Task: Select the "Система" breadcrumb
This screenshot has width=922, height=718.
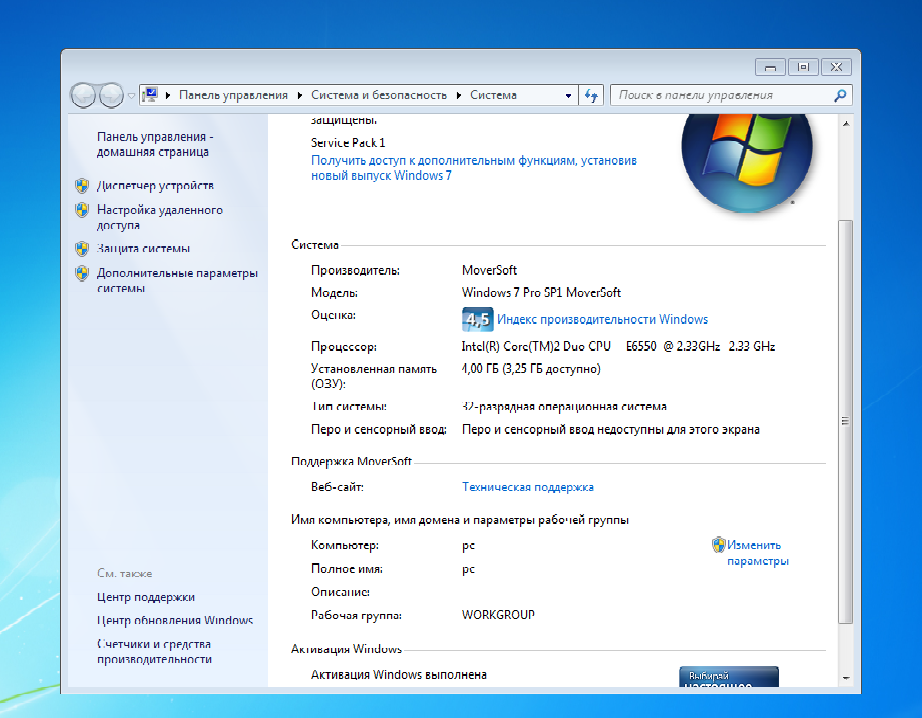Action: [x=493, y=95]
